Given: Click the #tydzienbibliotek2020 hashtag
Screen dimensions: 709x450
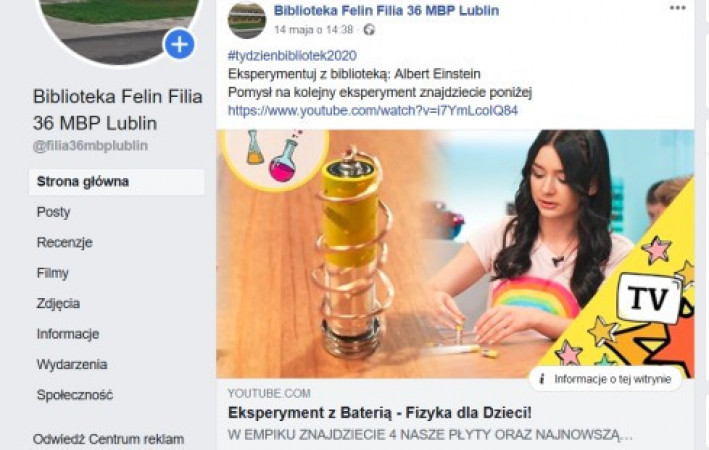Looking at the screenshot, I should click(x=292, y=56).
